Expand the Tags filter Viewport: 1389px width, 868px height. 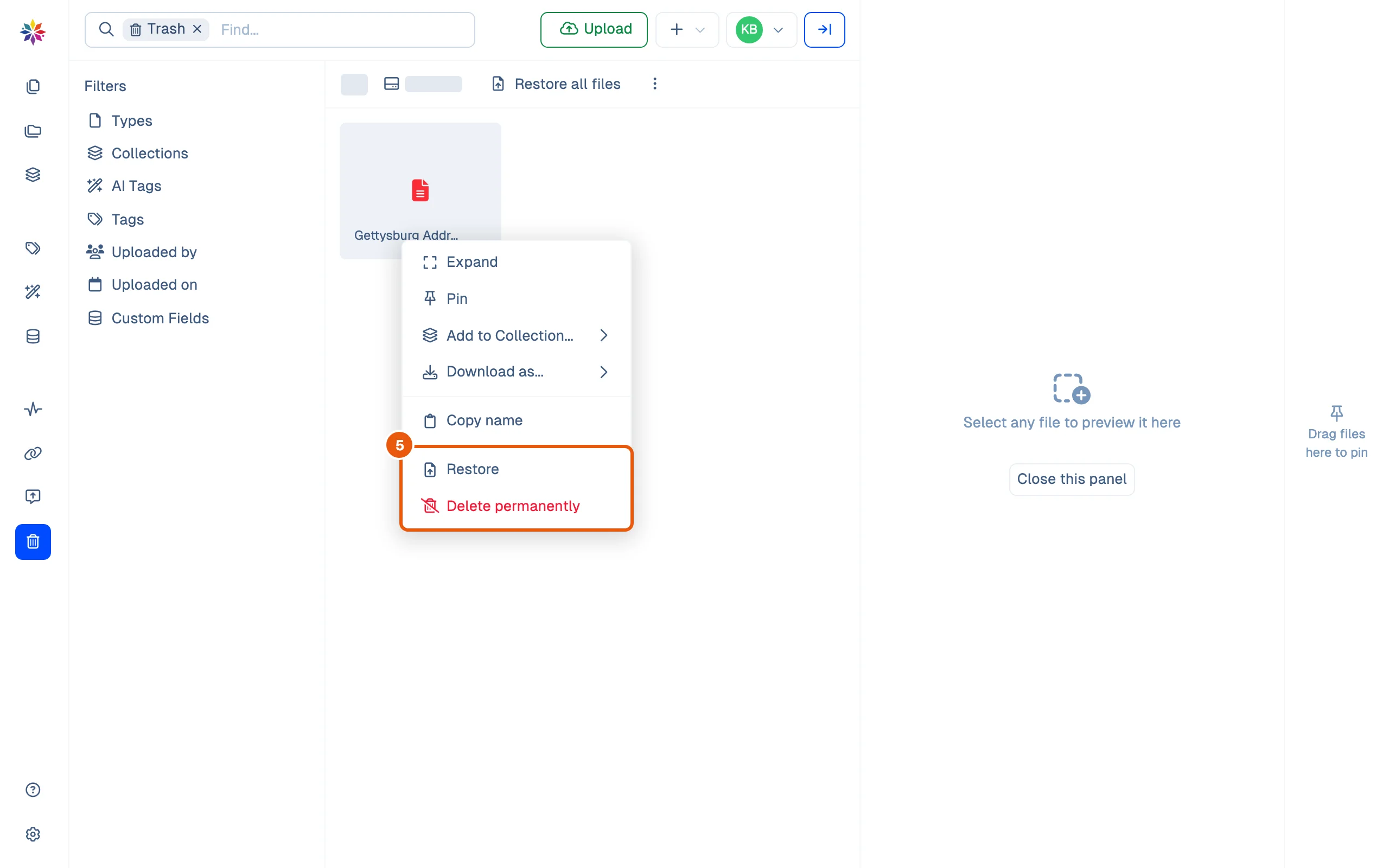(x=116, y=219)
